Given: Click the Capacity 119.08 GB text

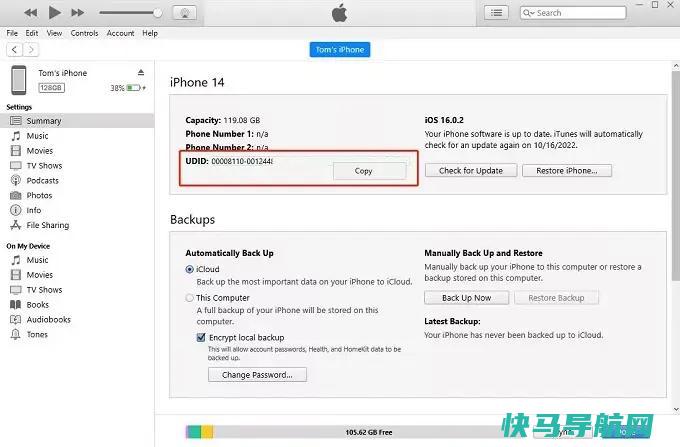Looking at the screenshot, I should click(x=223, y=120).
